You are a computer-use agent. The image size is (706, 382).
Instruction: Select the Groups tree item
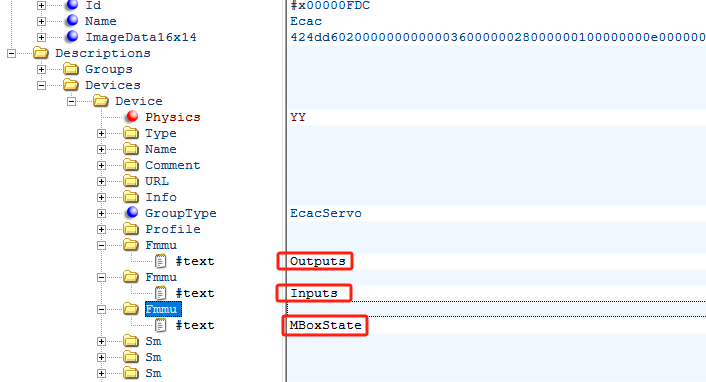(109, 69)
